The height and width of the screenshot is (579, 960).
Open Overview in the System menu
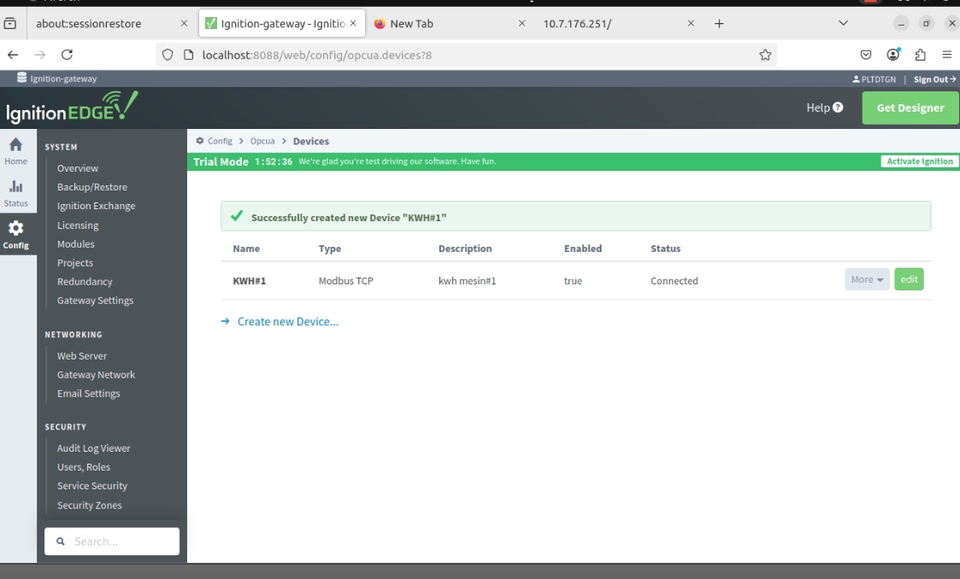click(x=78, y=168)
